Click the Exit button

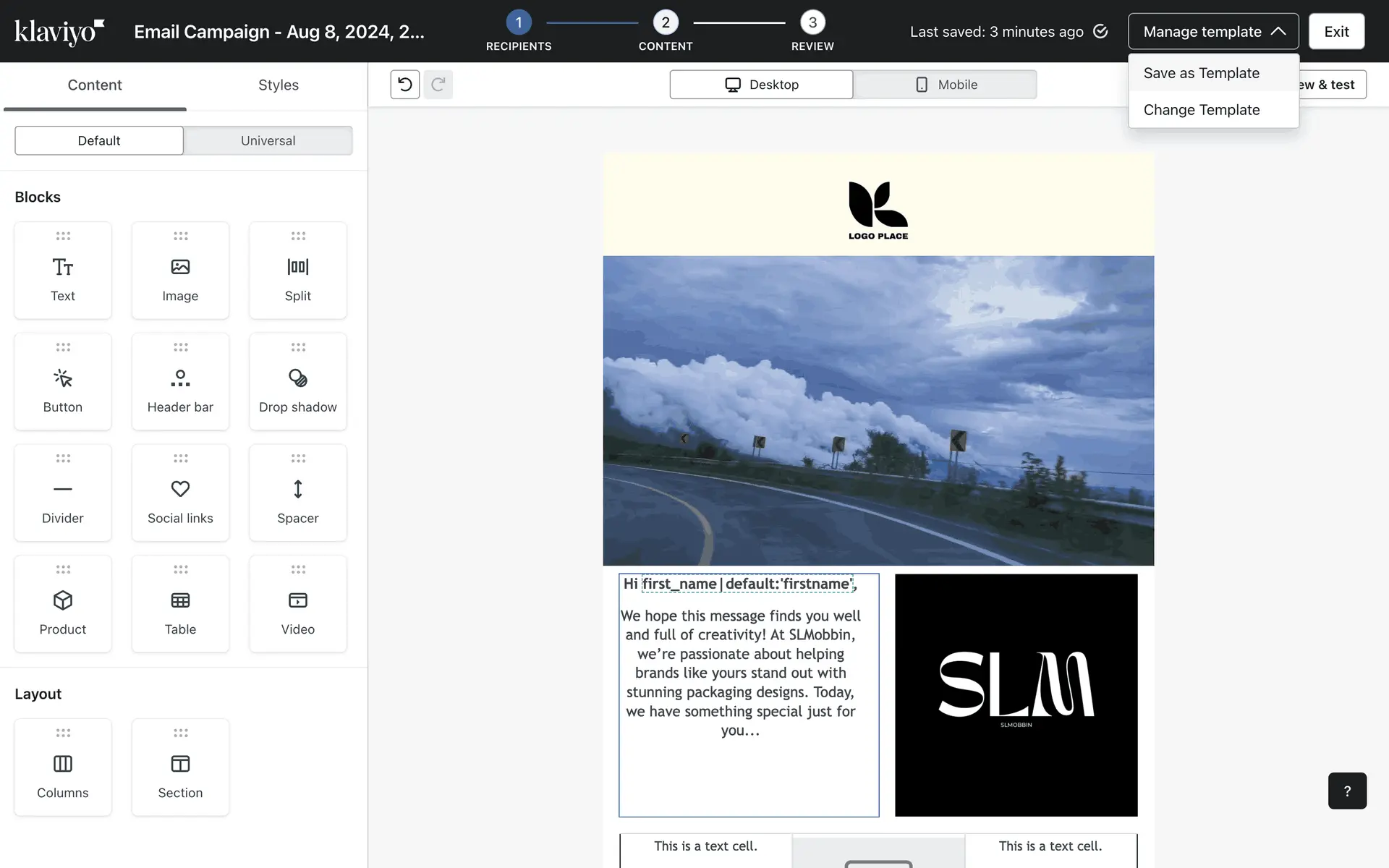coord(1336,32)
